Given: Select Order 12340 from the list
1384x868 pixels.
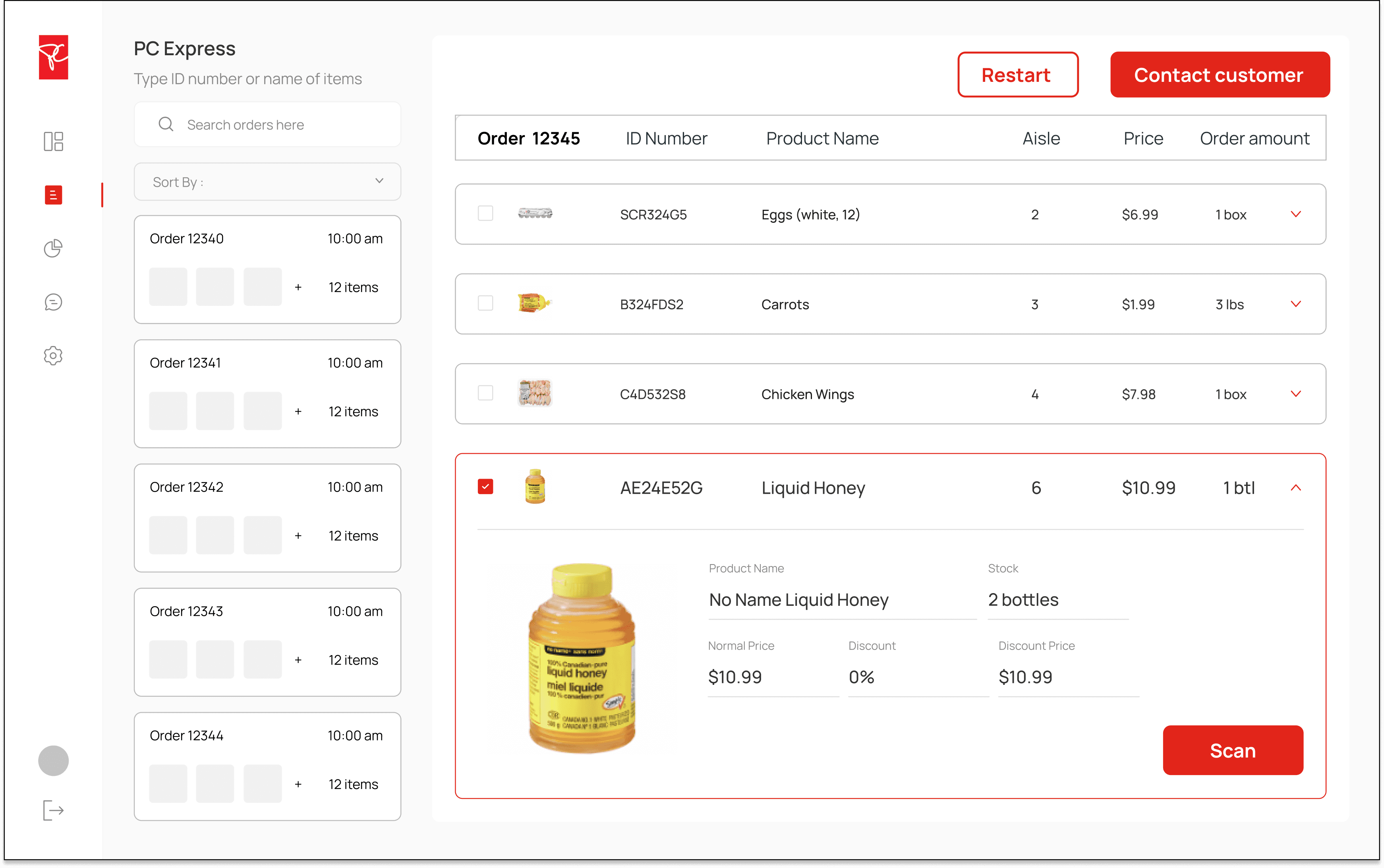Looking at the screenshot, I should coord(267,269).
